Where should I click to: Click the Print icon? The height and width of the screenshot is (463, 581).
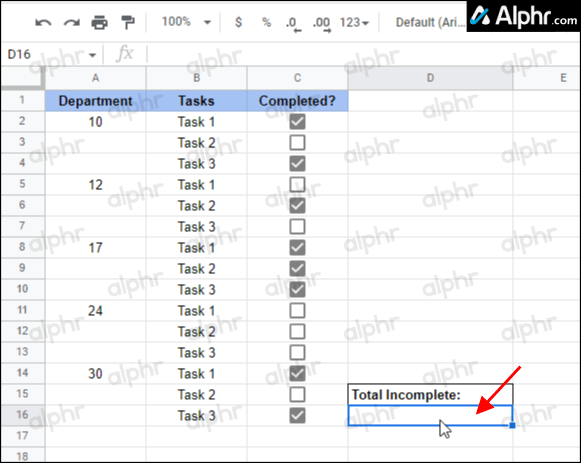100,23
